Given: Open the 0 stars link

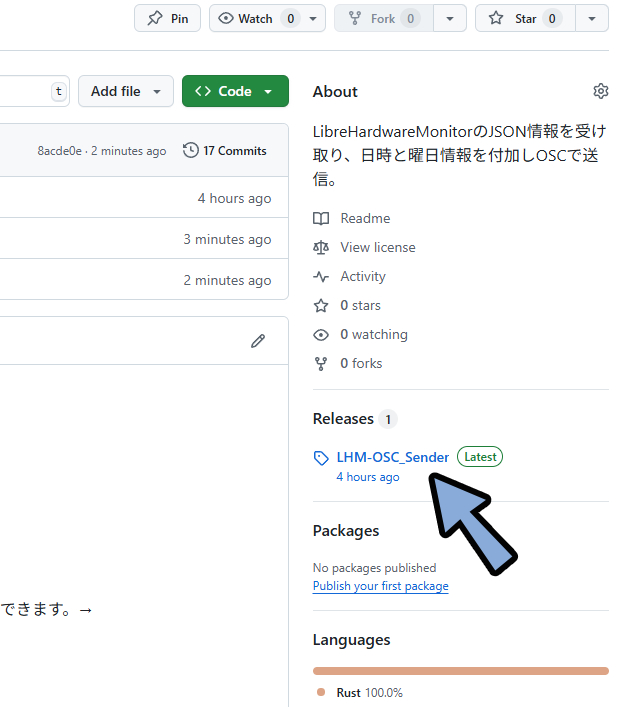Looking at the screenshot, I should point(360,305).
